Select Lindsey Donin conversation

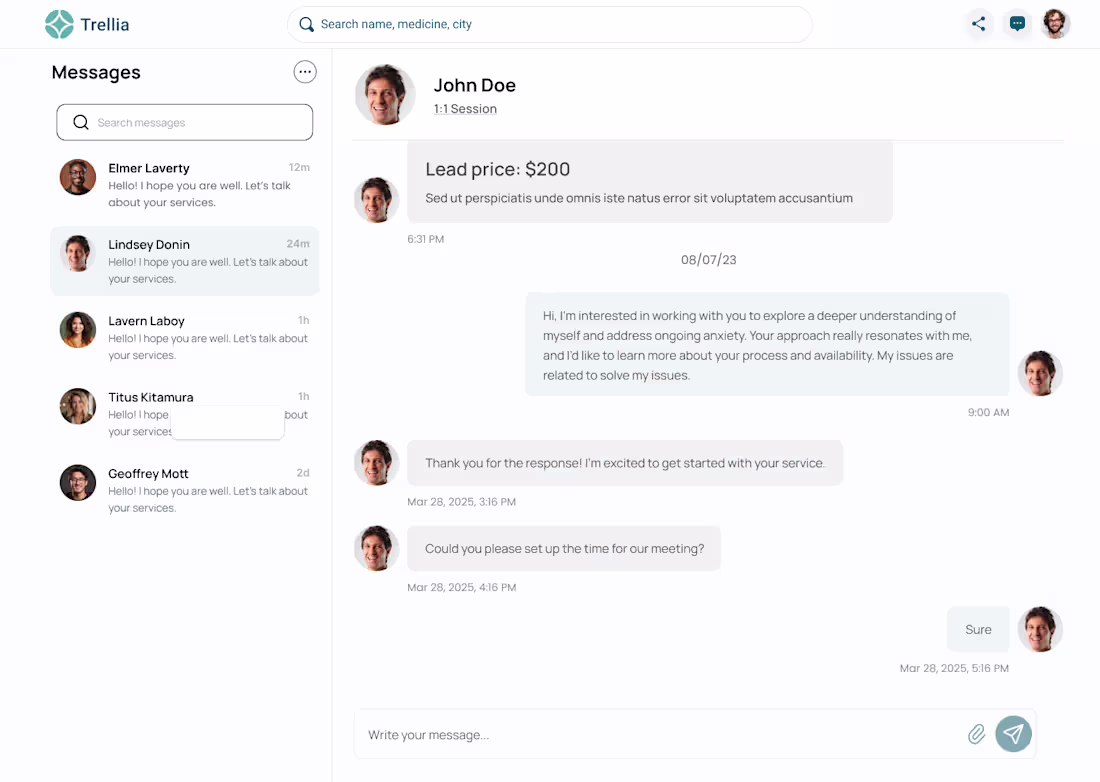(185, 260)
